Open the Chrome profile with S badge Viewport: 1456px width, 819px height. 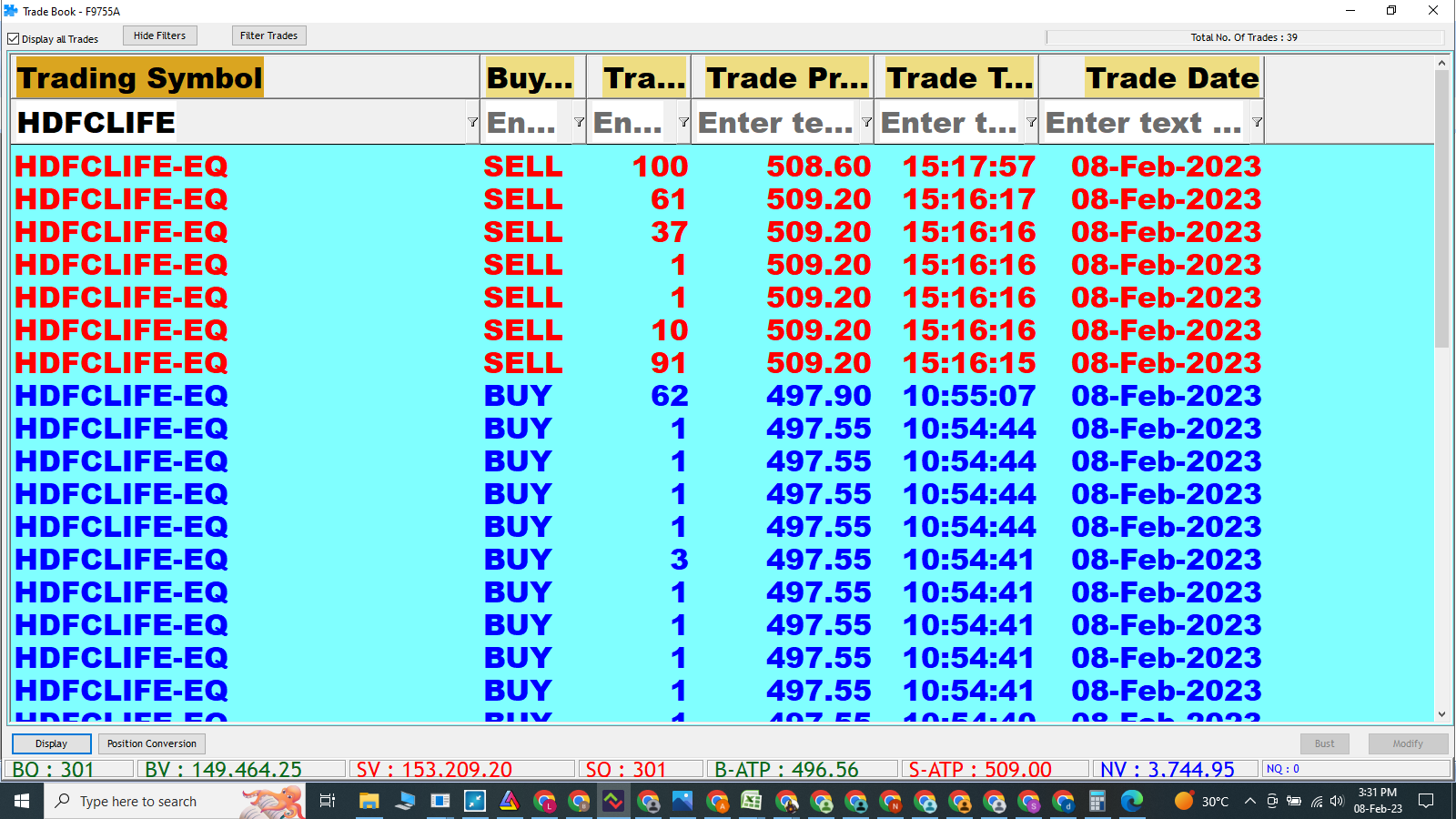pyautogui.click(x=1028, y=801)
